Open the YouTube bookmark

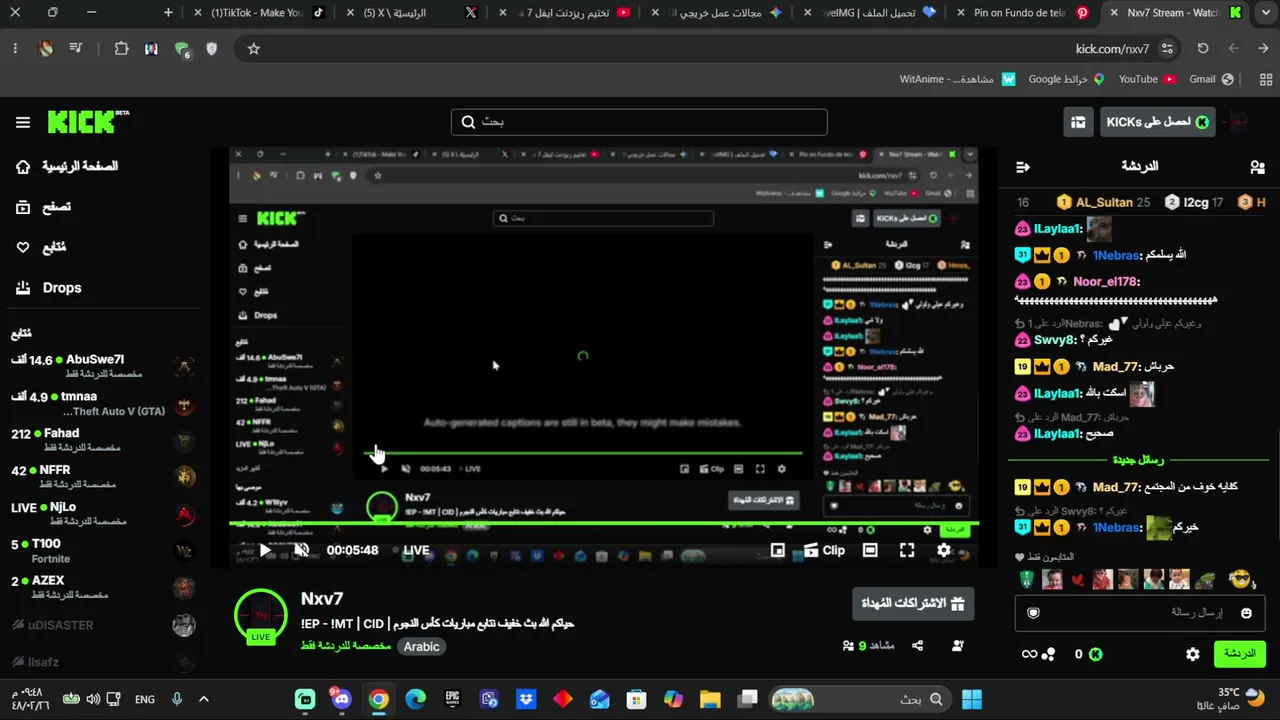[x=1146, y=79]
